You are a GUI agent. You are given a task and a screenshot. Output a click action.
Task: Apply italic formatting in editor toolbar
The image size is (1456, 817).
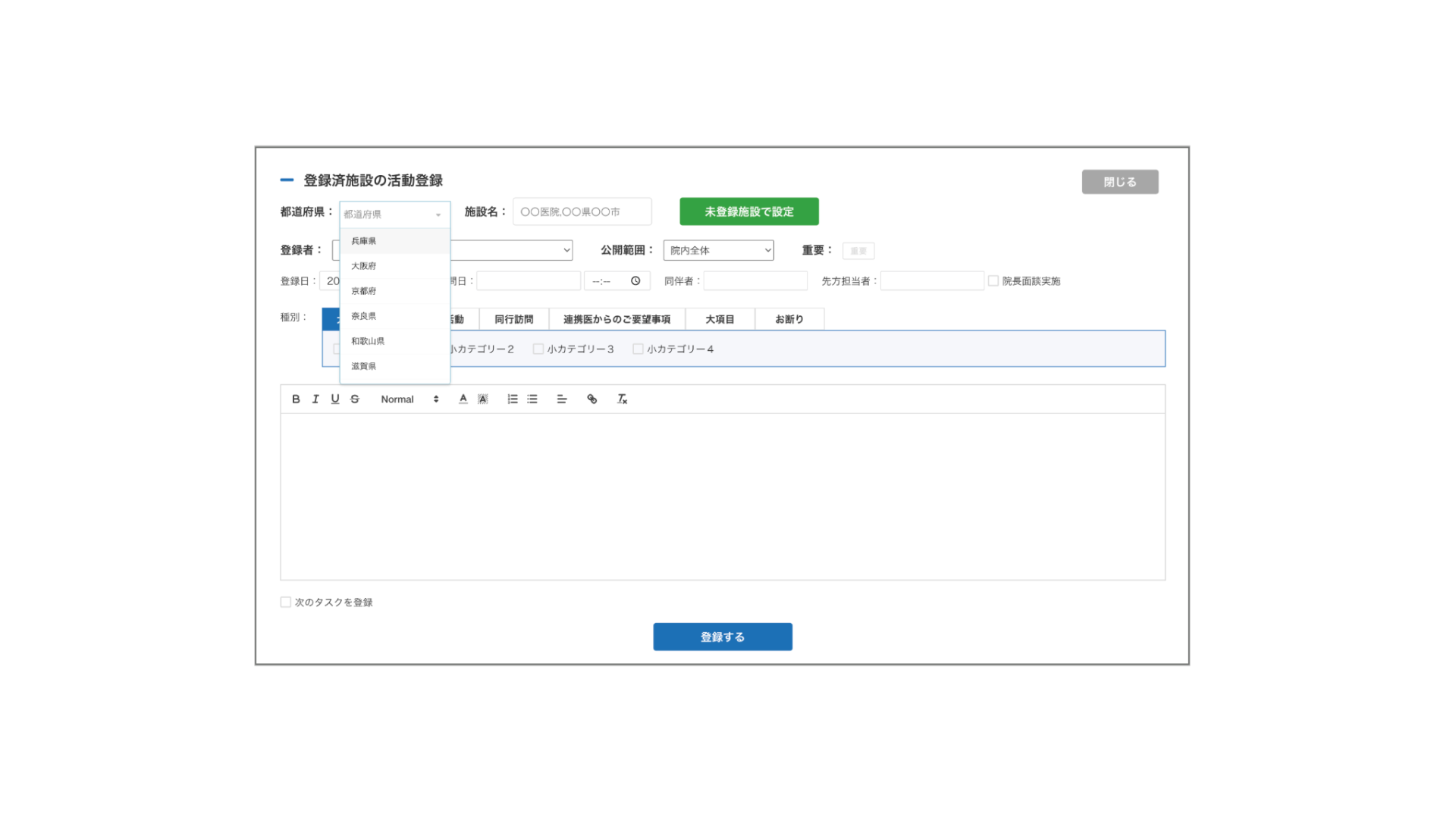coord(315,399)
